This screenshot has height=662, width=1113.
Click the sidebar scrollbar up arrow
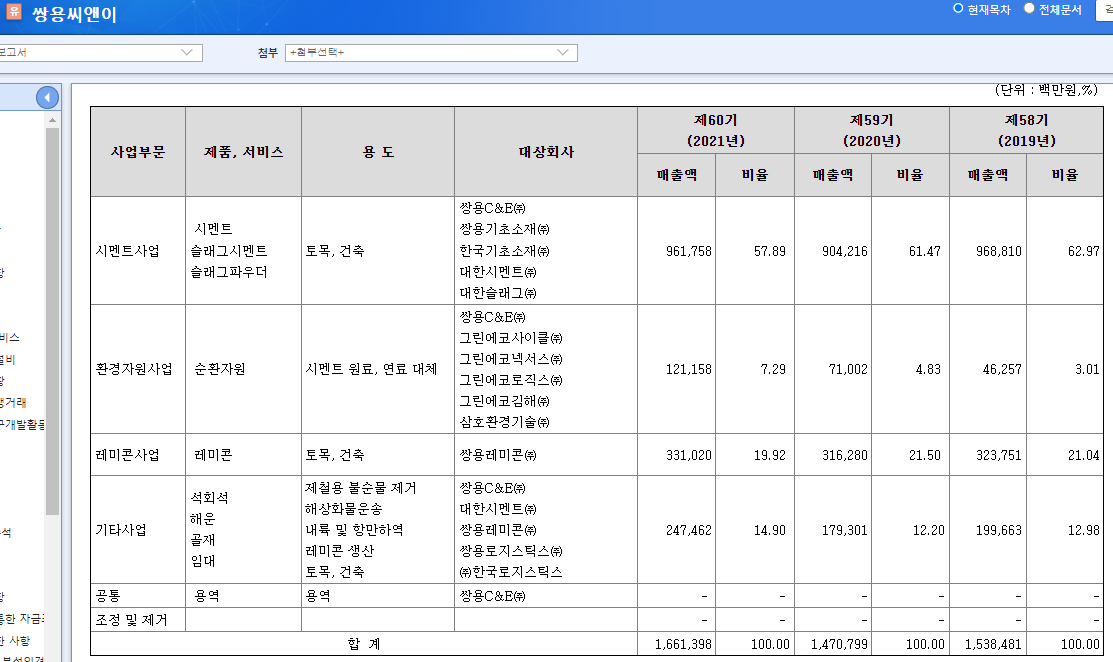pyautogui.click(x=53, y=121)
